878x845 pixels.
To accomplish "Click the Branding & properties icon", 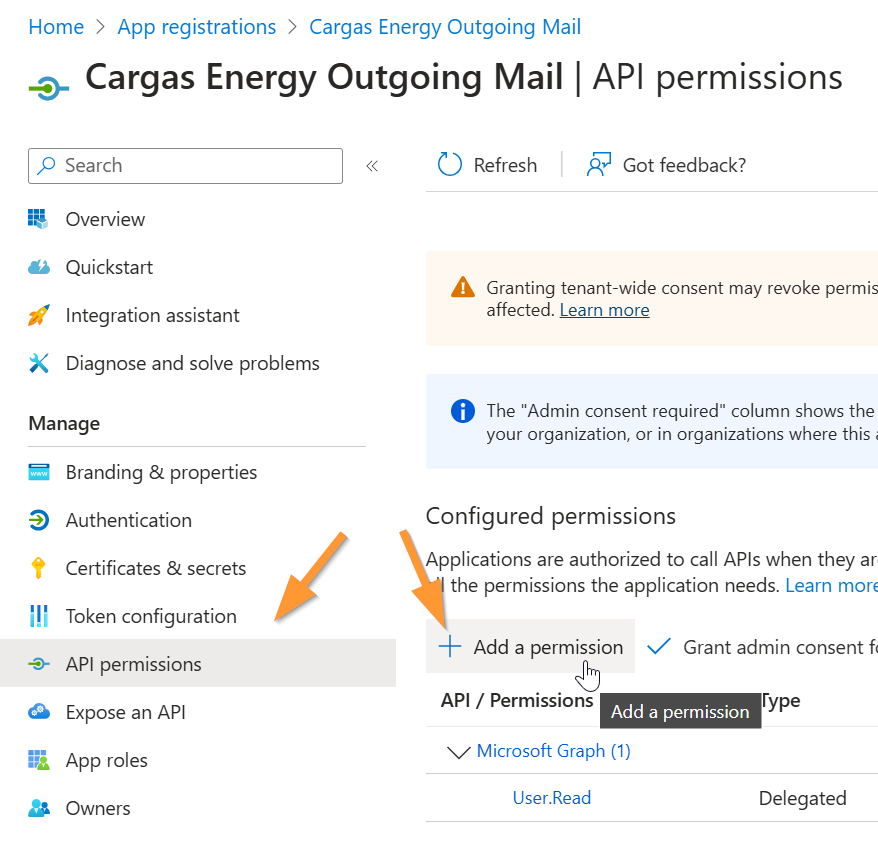I will [x=39, y=472].
